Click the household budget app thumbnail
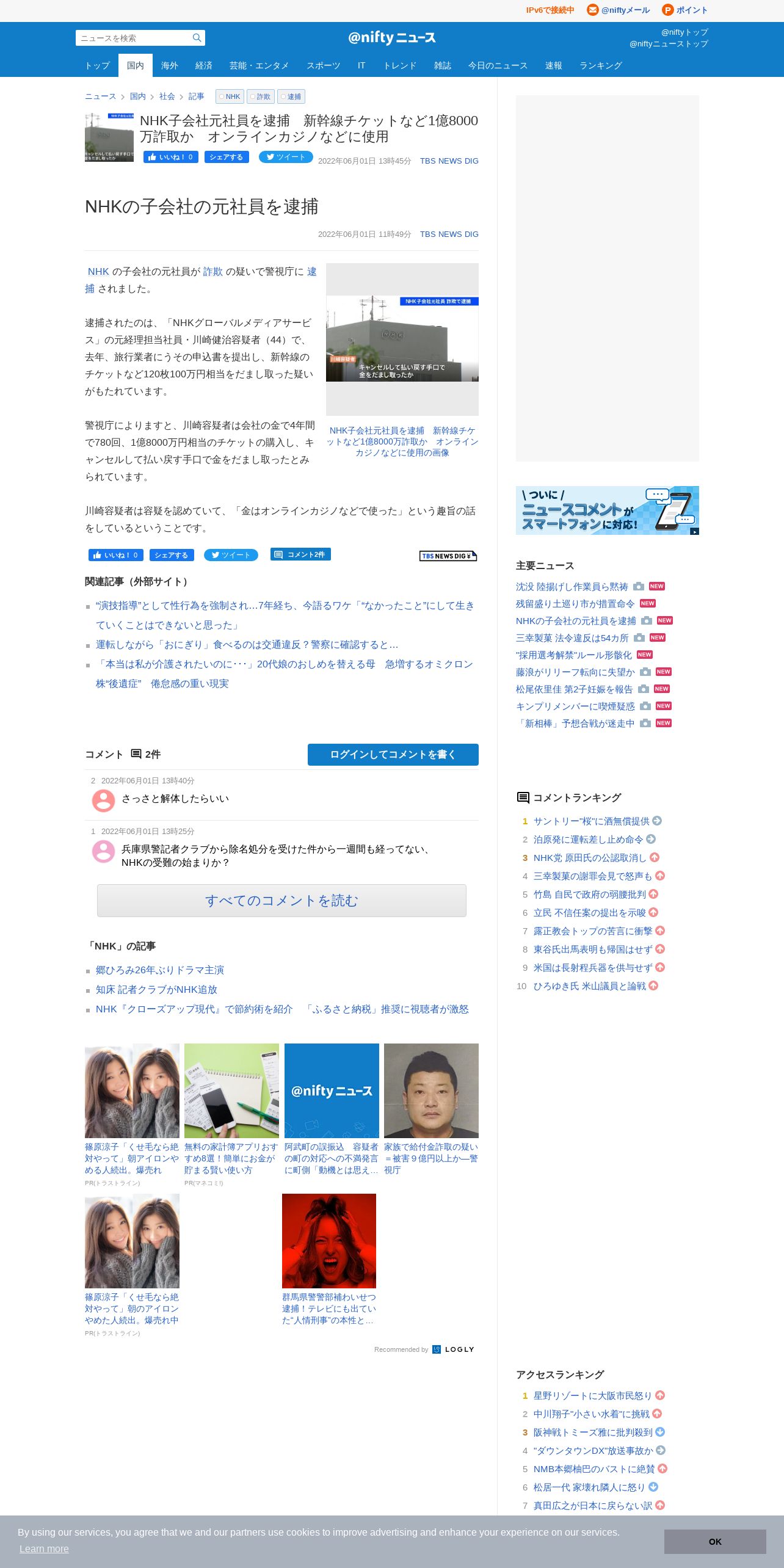The width and height of the screenshot is (784, 1568). click(231, 1091)
